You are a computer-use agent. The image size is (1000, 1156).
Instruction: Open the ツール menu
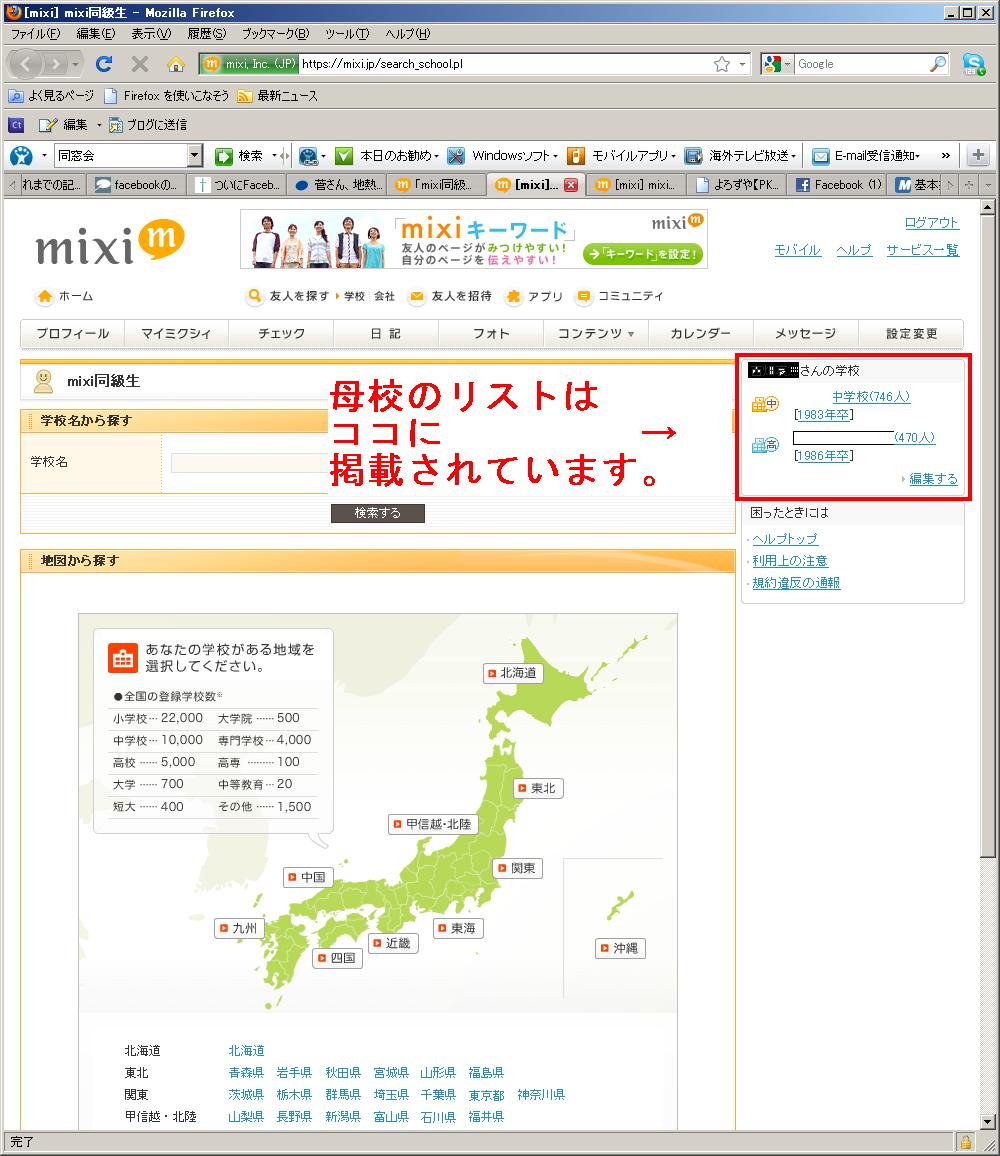coord(347,34)
